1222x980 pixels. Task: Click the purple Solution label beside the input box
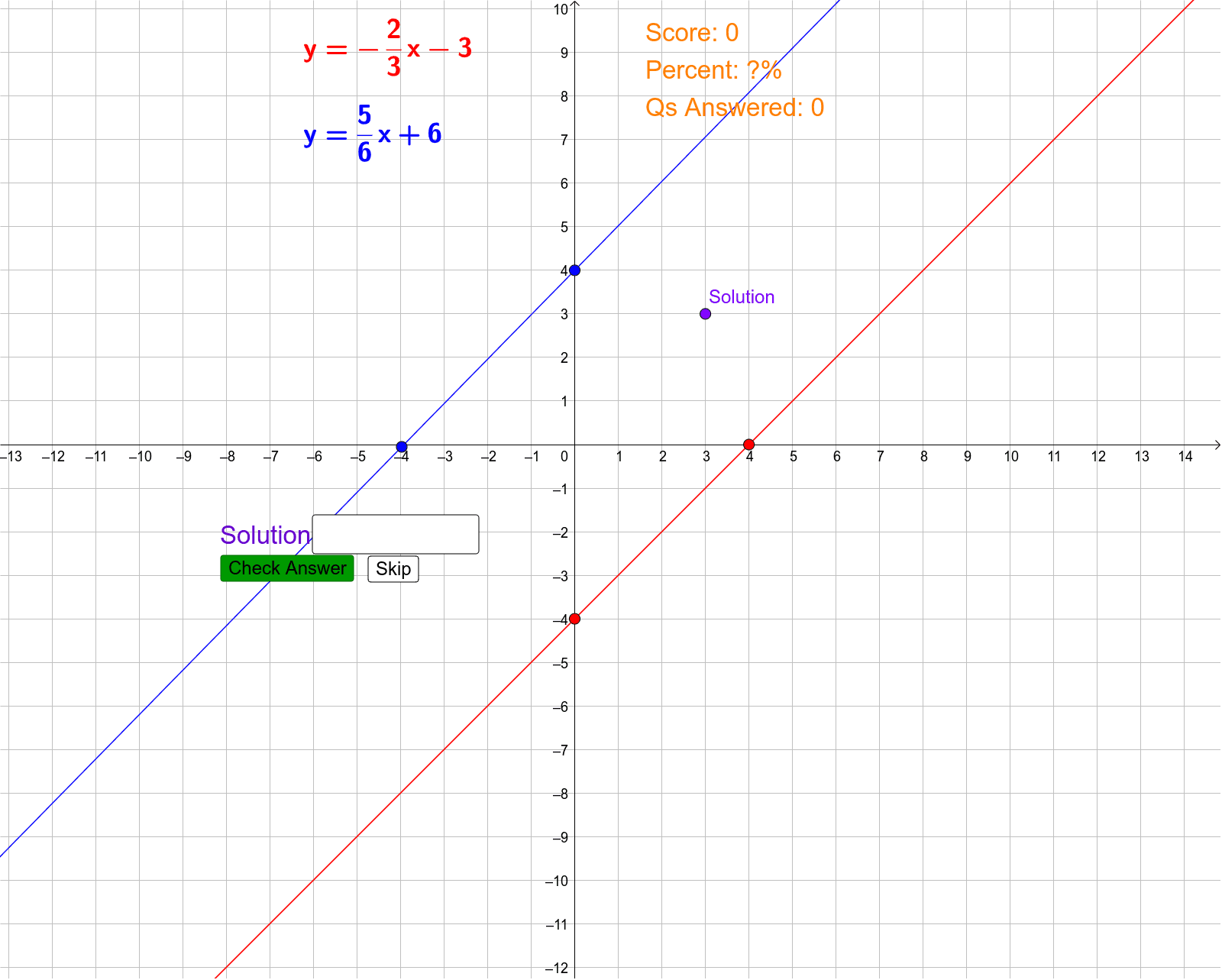[265, 535]
